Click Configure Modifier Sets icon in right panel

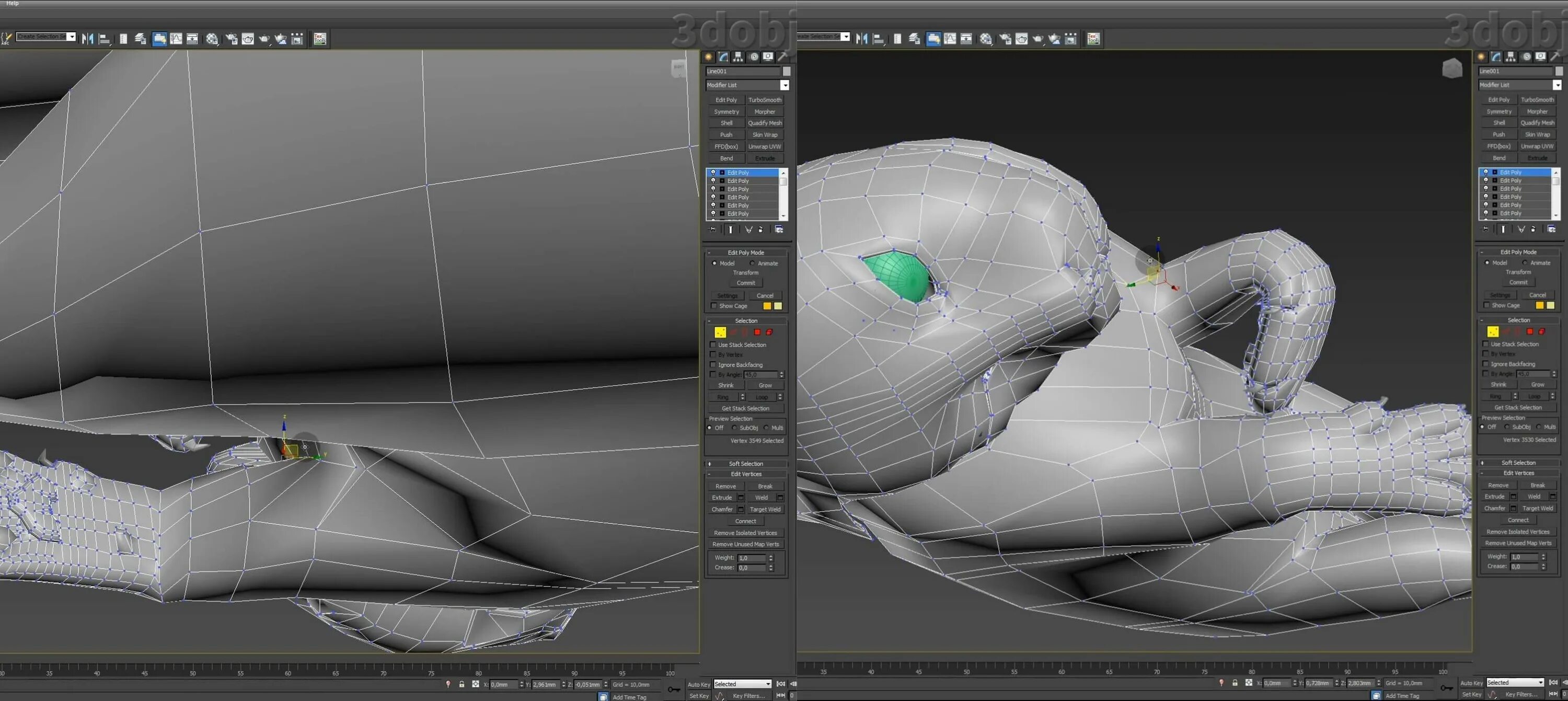coord(1551,229)
